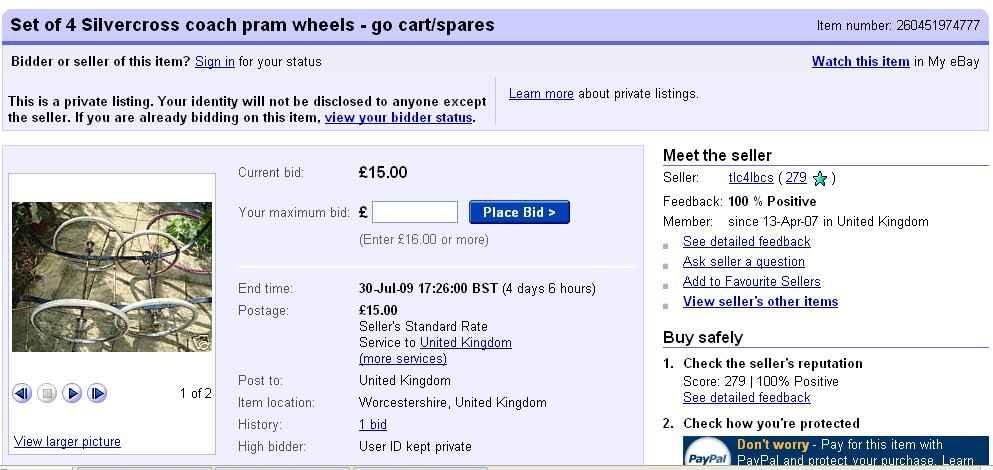View the 1 bid history link
The width and height of the screenshot is (993, 470).
tap(373, 425)
